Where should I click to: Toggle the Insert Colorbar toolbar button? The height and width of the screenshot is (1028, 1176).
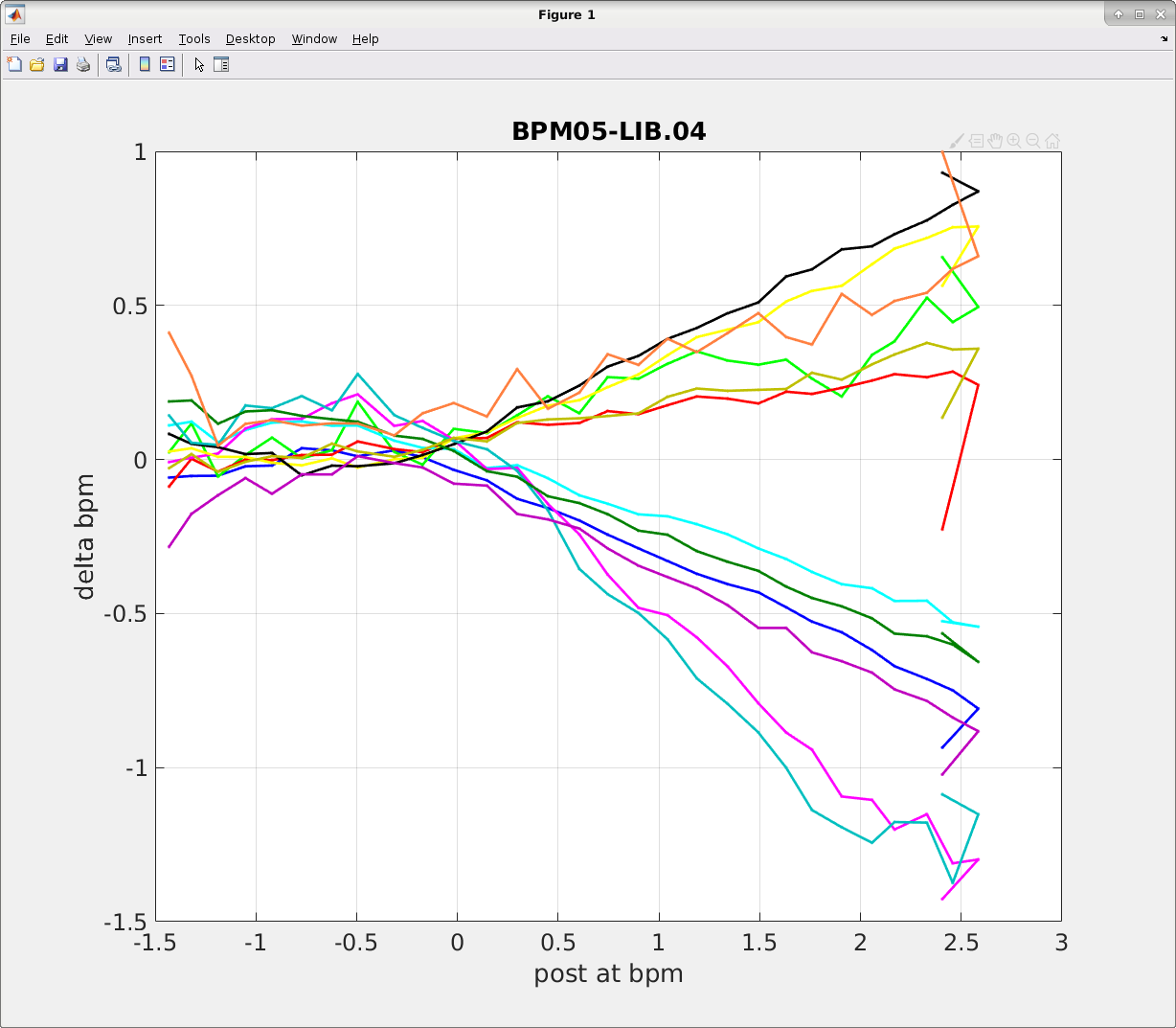click(x=145, y=64)
